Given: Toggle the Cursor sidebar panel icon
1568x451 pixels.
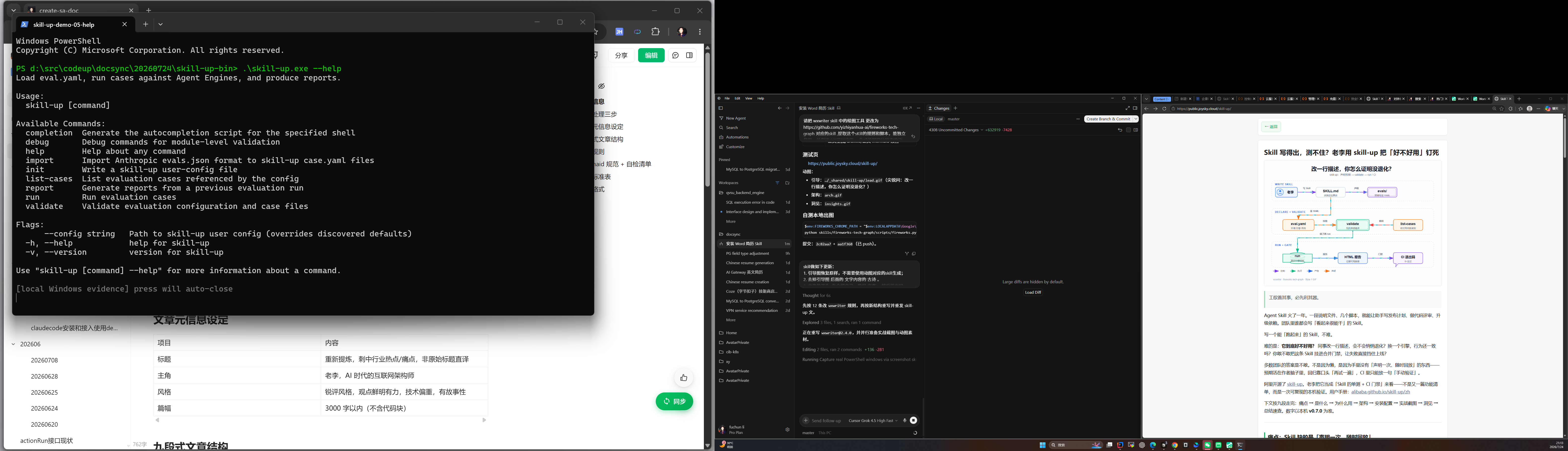Looking at the screenshot, I should point(721,108).
